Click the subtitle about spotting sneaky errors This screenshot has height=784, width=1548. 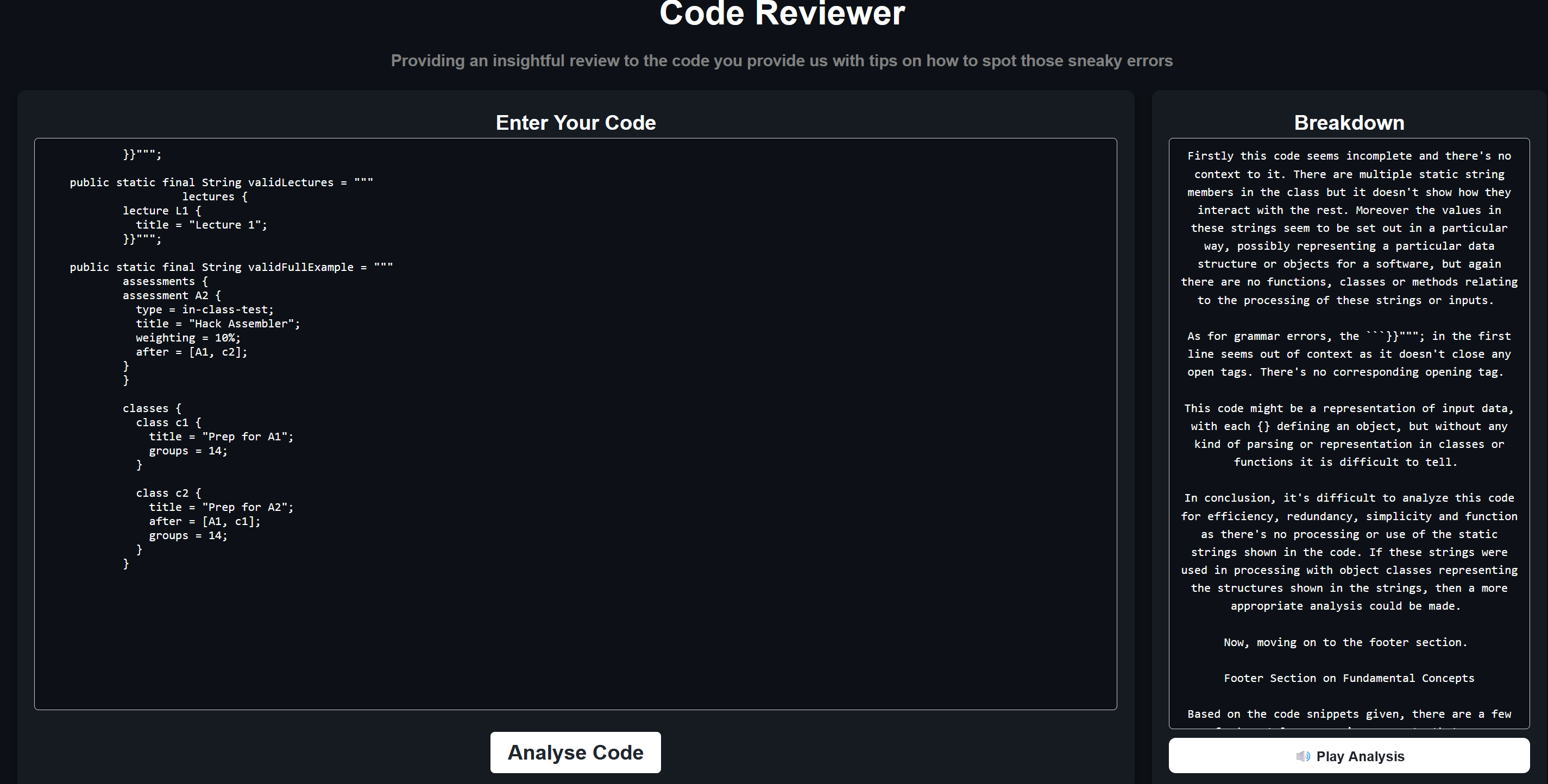click(781, 61)
